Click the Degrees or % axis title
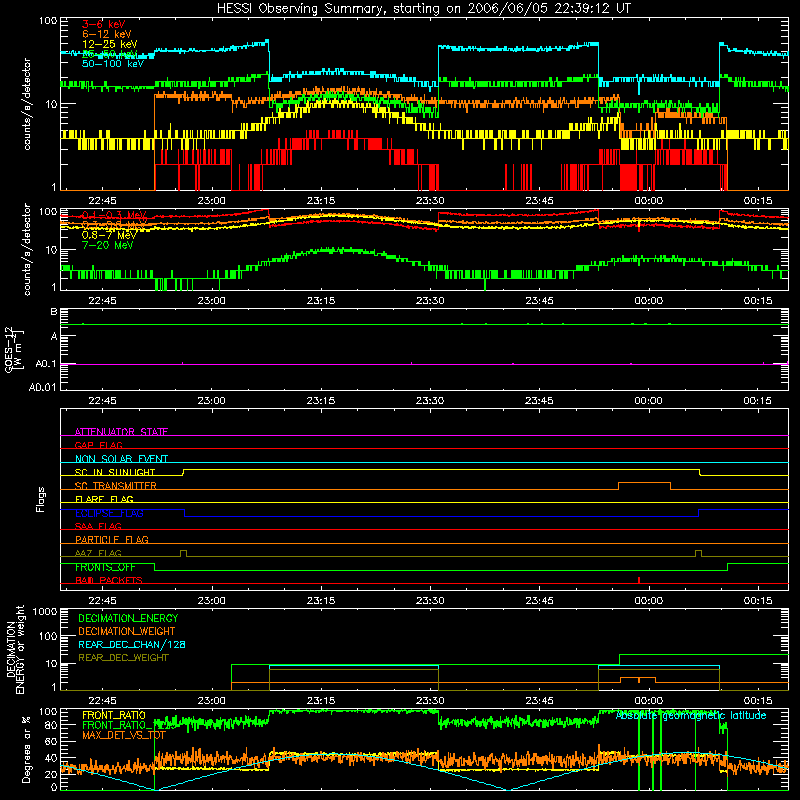The width and height of the screenshot is (800, 800). (x=27, y=749)
